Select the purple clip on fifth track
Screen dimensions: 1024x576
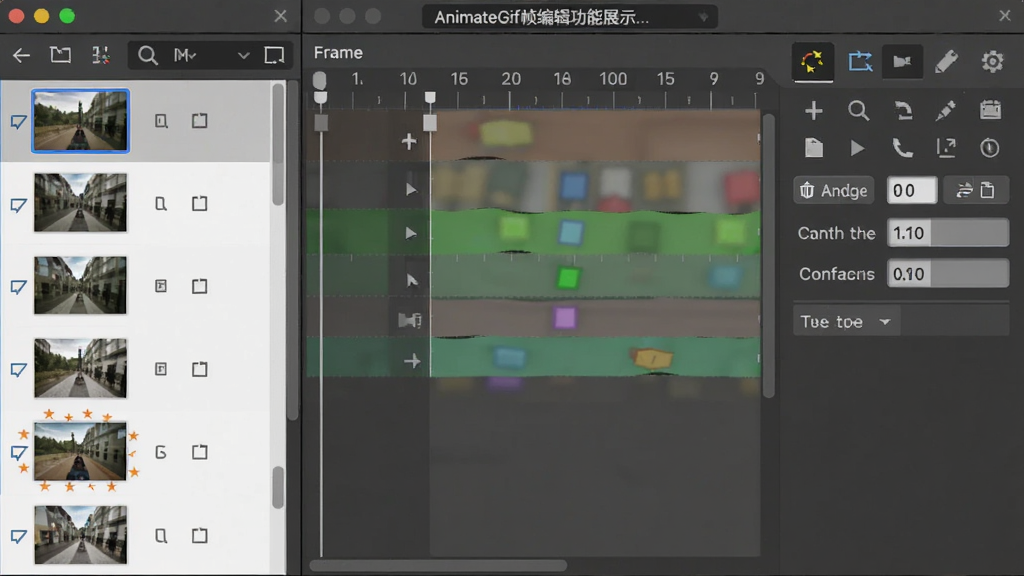coord(565,318)
